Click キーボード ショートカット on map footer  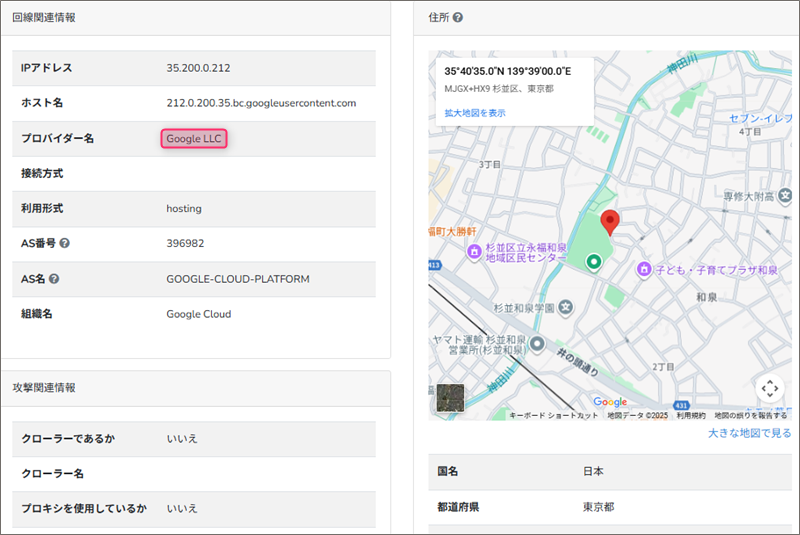pyautogui.click(x=553, y=415)
